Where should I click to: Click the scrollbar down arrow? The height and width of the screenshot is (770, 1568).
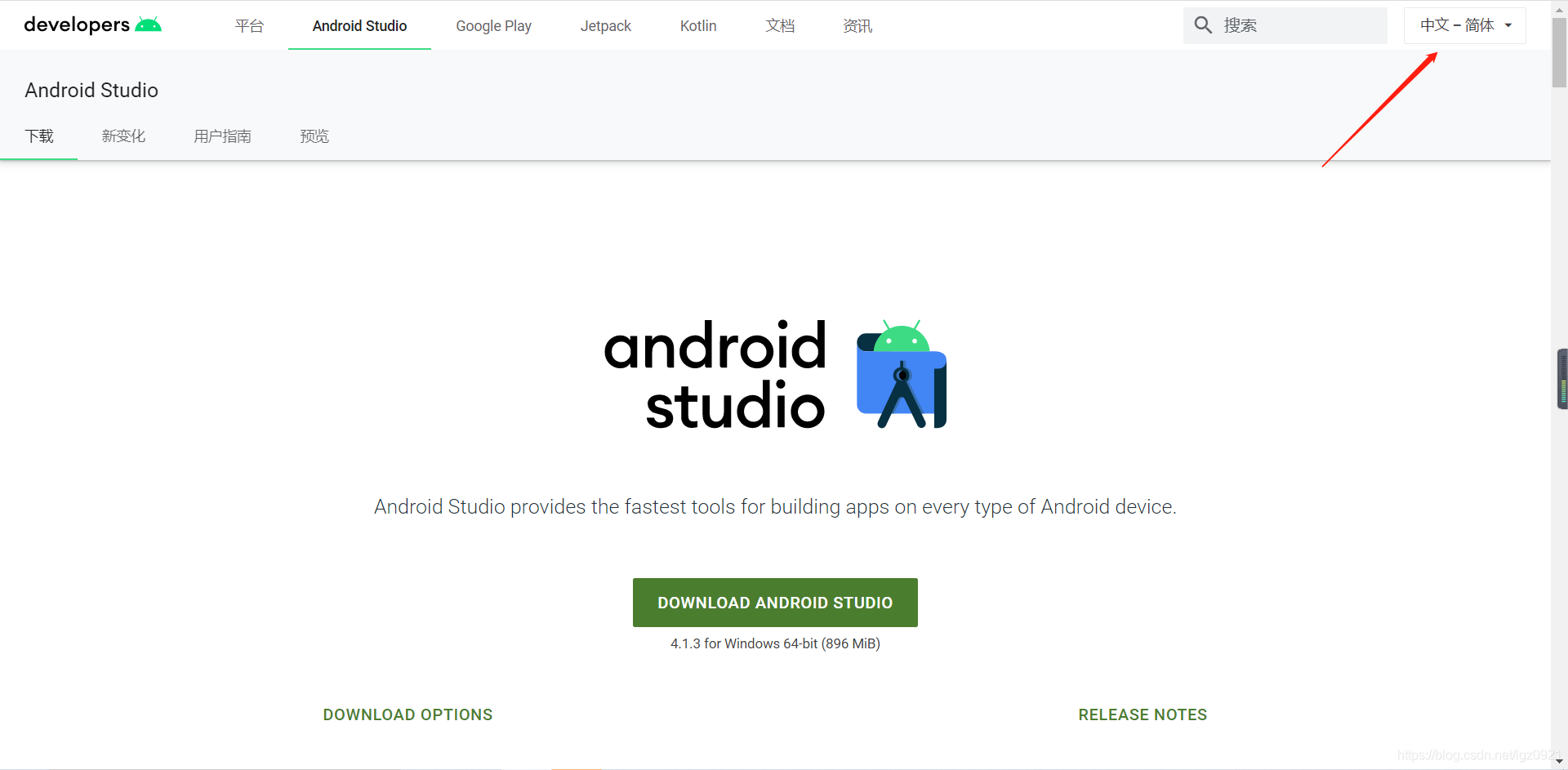click(x=1559, y=762)
